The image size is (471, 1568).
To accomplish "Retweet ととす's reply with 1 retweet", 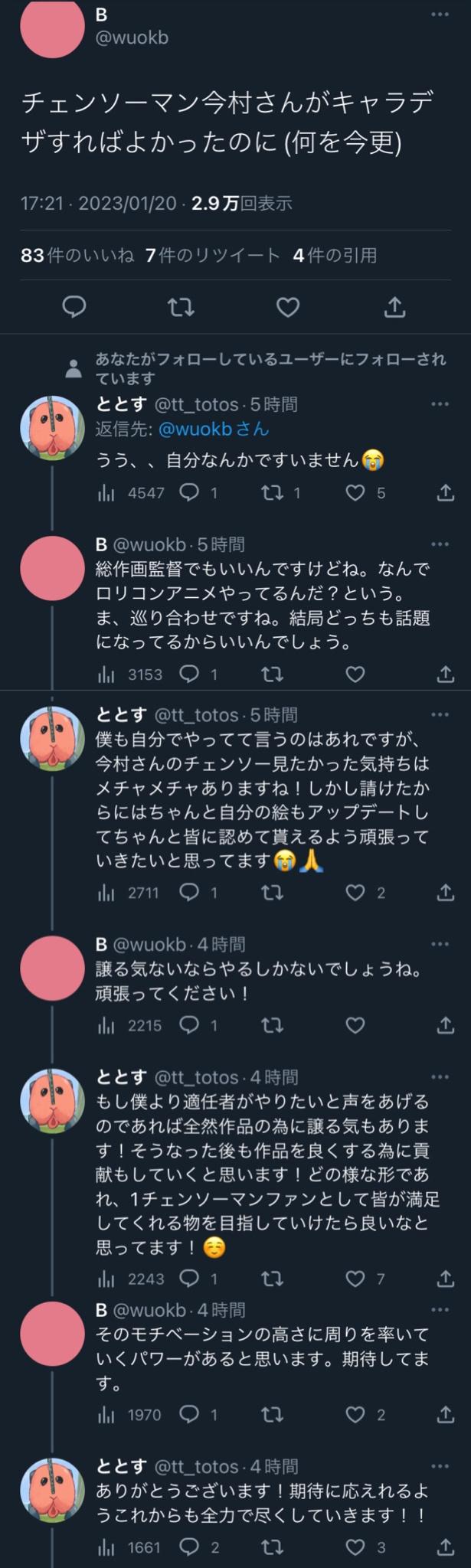I will tap(280, 493).
